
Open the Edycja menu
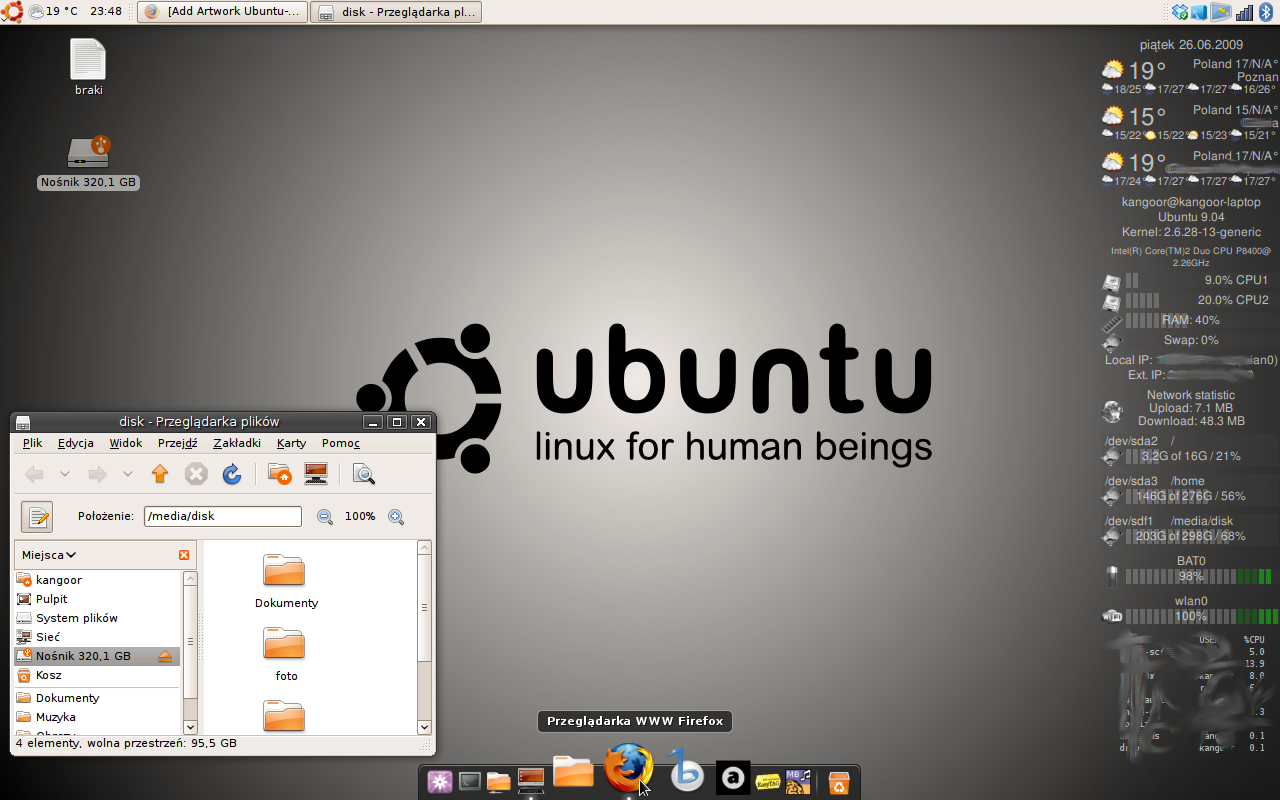(76, 443)
